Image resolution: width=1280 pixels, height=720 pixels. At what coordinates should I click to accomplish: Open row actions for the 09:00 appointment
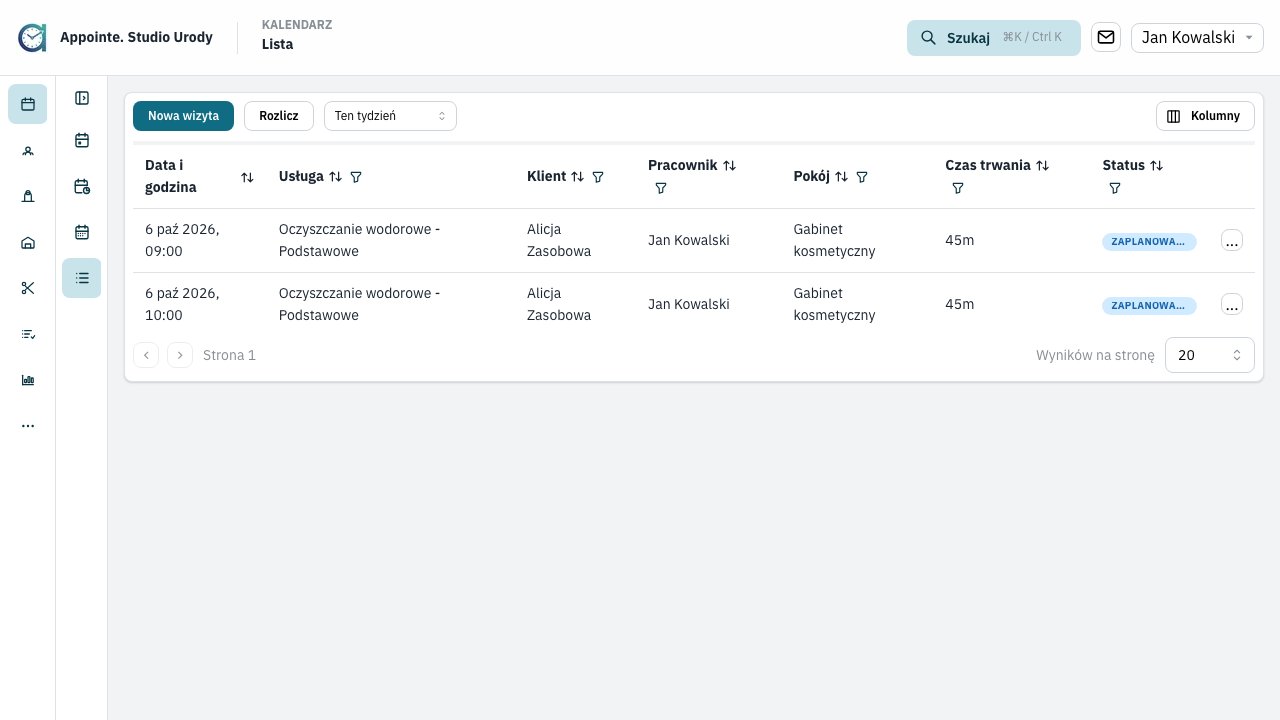pyautogui.click(x=1232, y=241)
